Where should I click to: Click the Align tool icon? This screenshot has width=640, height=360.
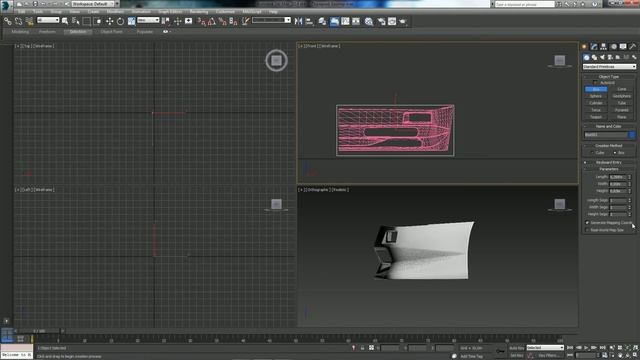point(309,21)
